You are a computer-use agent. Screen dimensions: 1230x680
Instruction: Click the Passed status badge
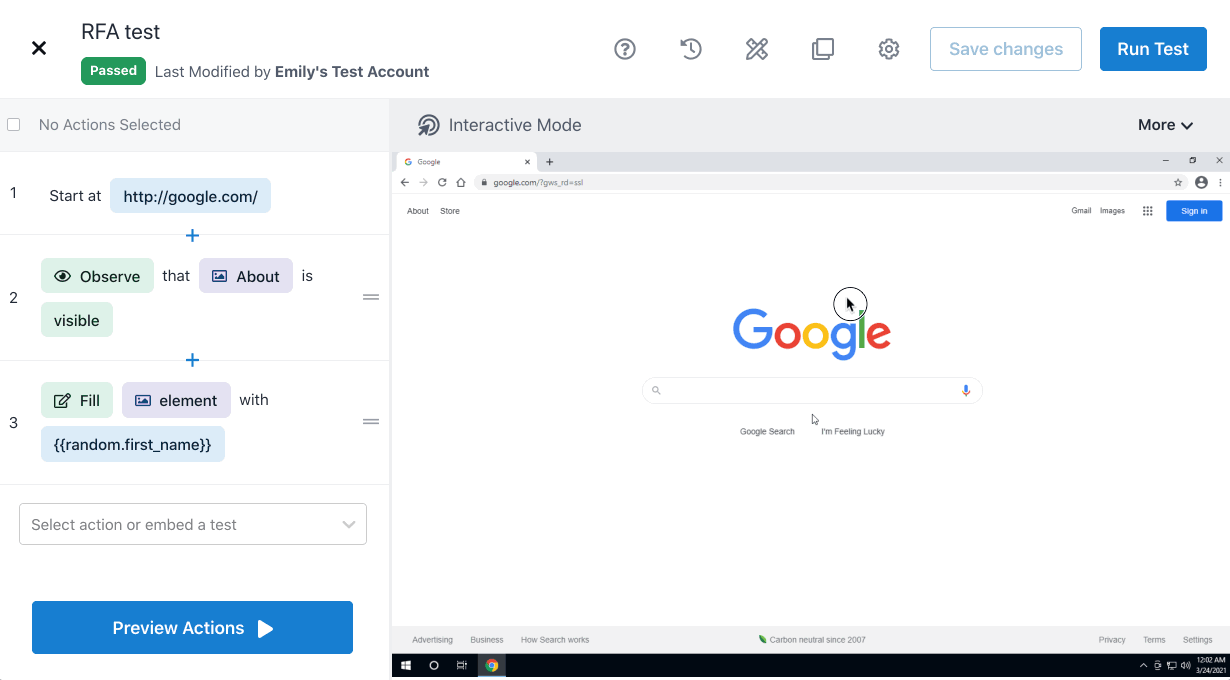[x=113, y=71]
